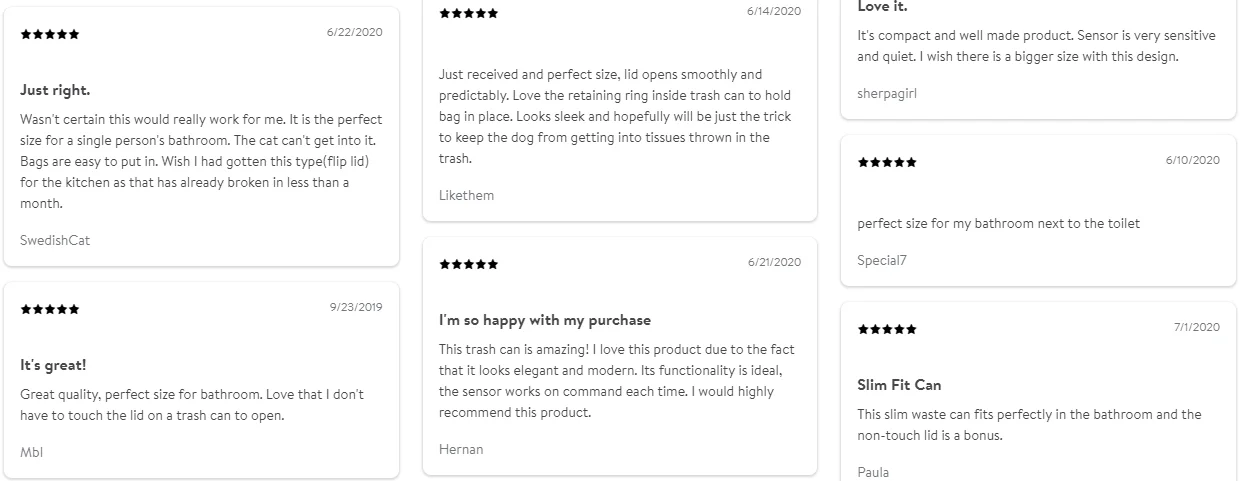1240x481 pixels.
Task: Select the sherpagirl reviewer name
Action: [887, 93]
